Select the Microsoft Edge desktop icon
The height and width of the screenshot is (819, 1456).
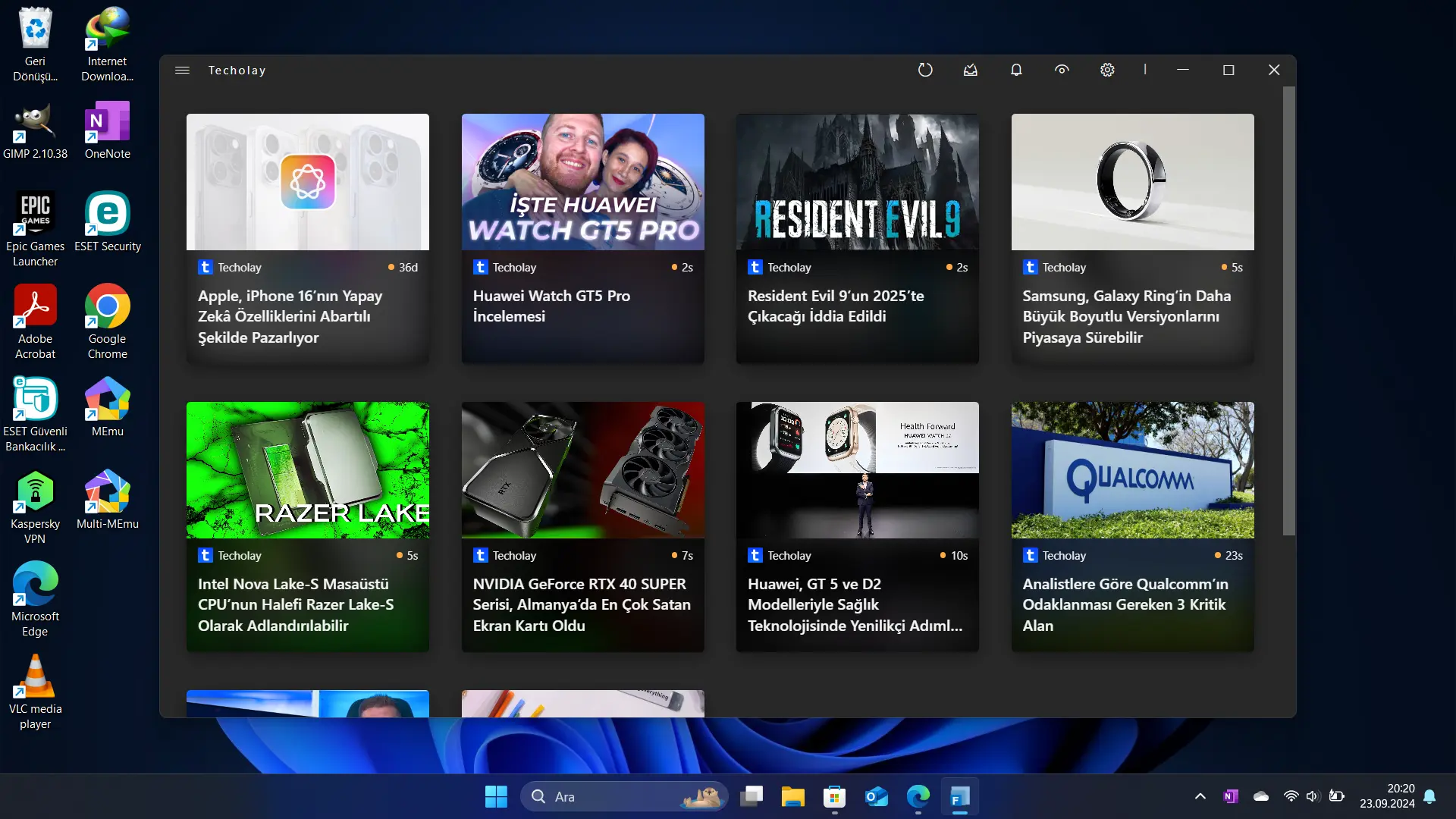(x=35, y=599)
